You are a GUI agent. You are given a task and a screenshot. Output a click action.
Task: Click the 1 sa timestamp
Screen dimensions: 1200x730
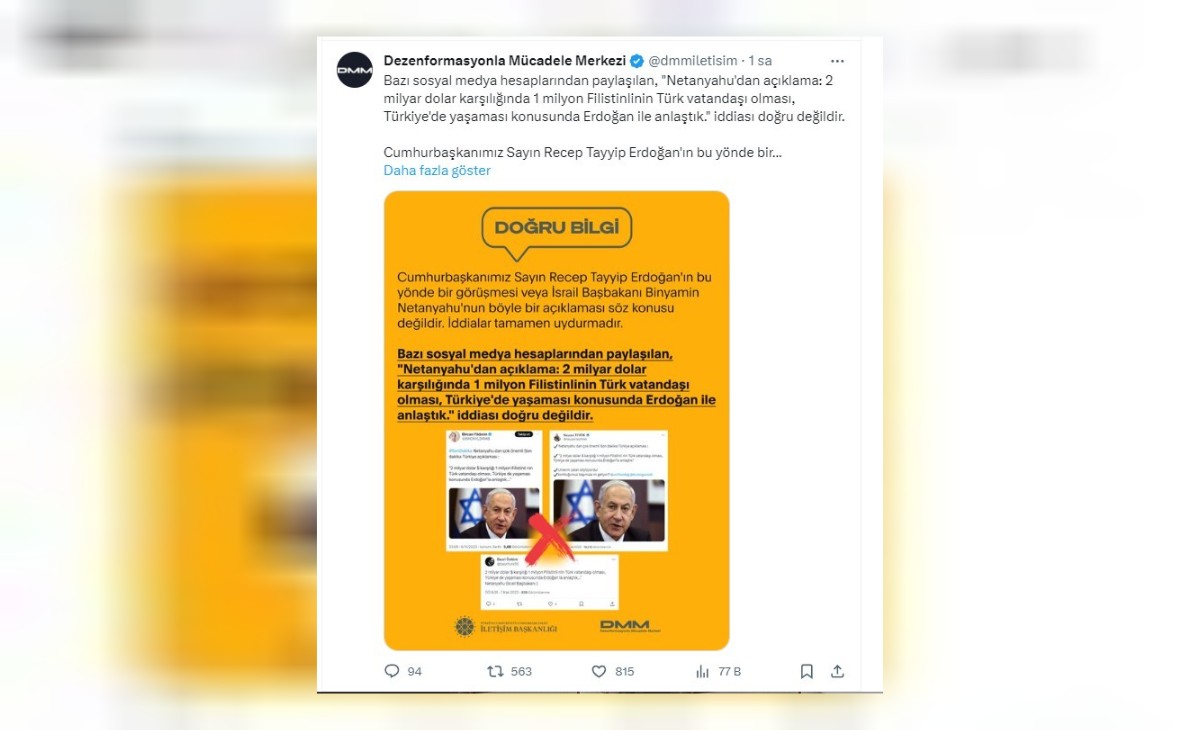pos(760,61)
